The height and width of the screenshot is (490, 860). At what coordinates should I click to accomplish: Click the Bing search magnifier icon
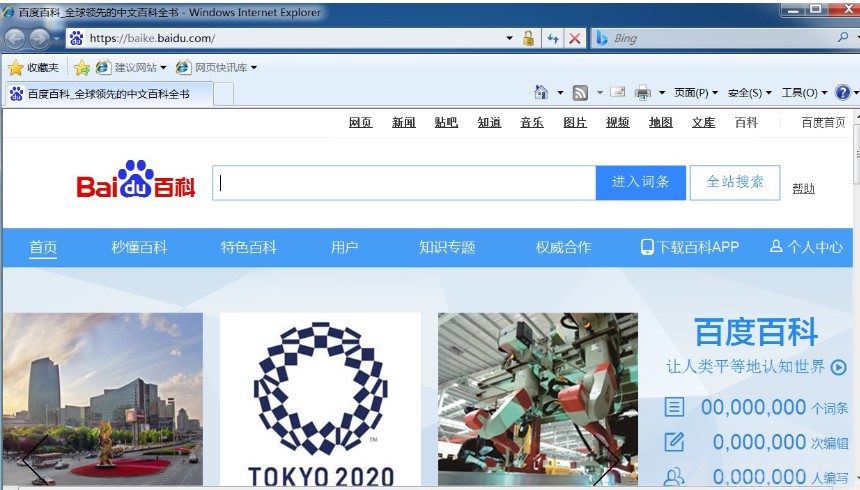(843, 37)
